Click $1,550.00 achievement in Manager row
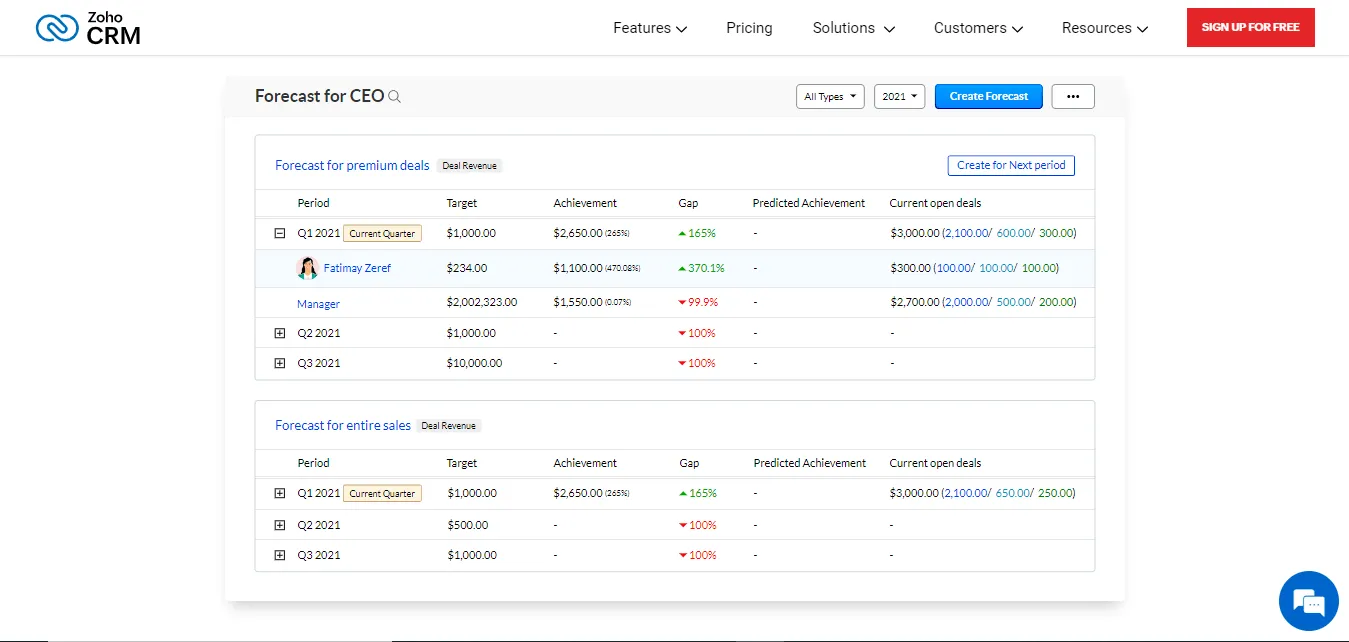The height and width of the screenshot is (642, 1349). click(x=578, y=302)
